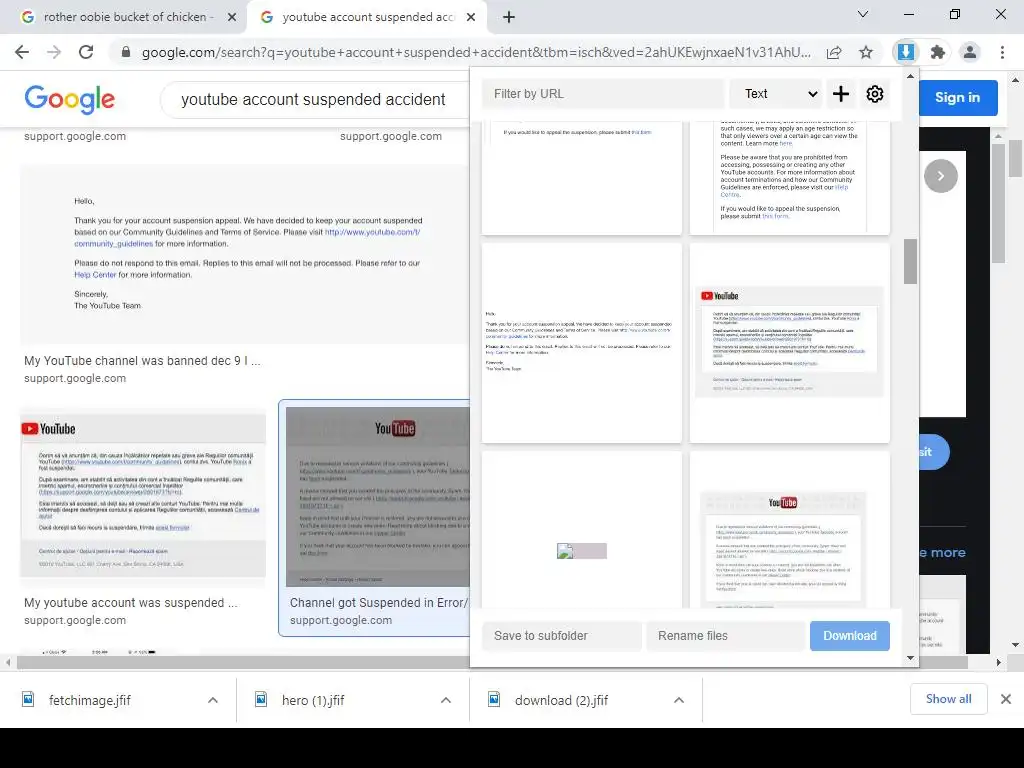Viewport: 1024px width, 768px height.
Task: Click the blue Download button
Action: [850, 636]
